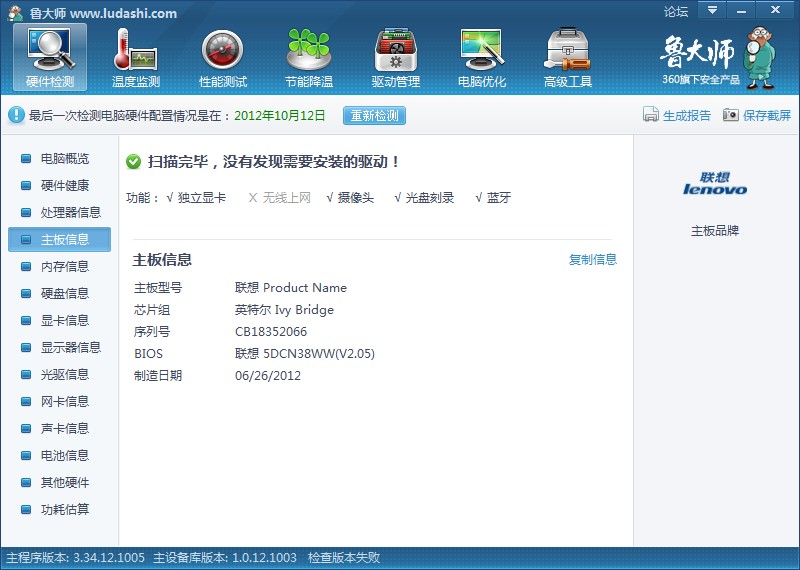
Task: Click the 复制信息 copy info link
Action: [593, 259]
